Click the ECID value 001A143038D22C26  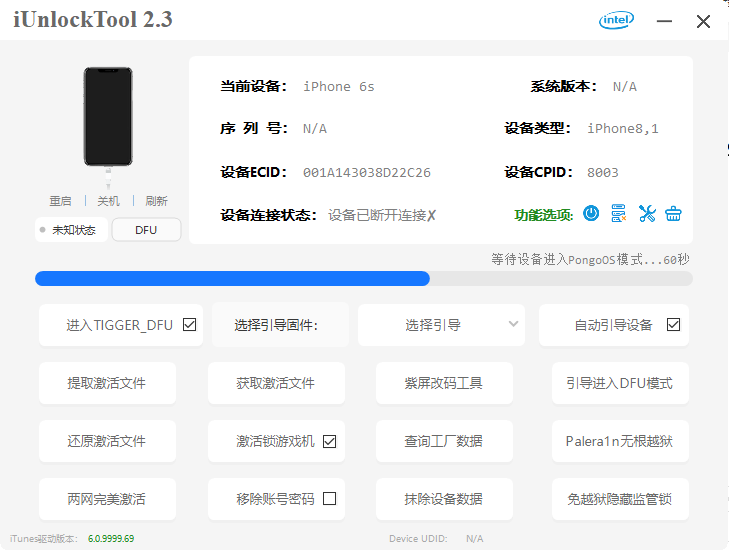[367, 173]
